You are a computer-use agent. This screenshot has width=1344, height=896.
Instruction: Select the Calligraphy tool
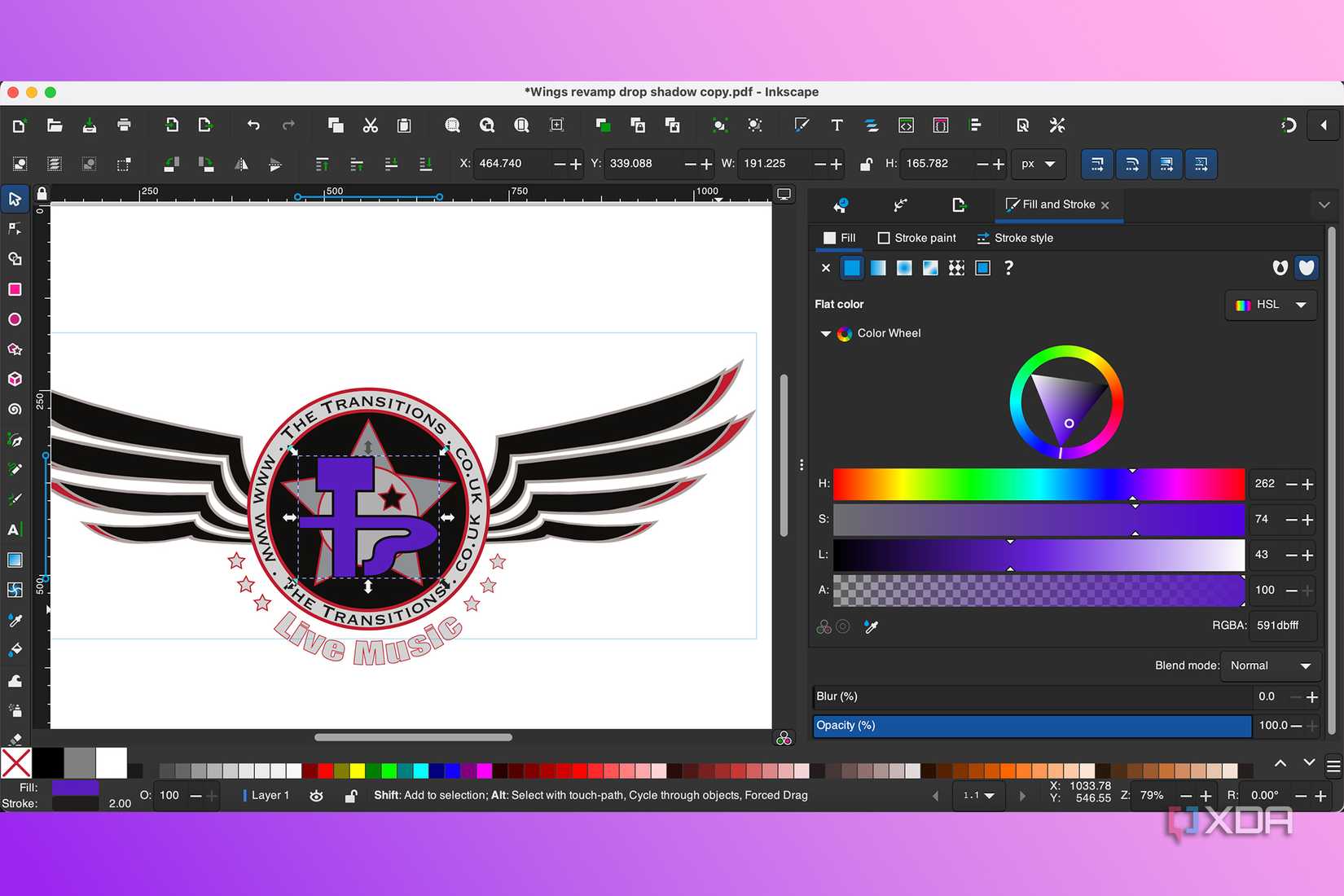(15, 499)
